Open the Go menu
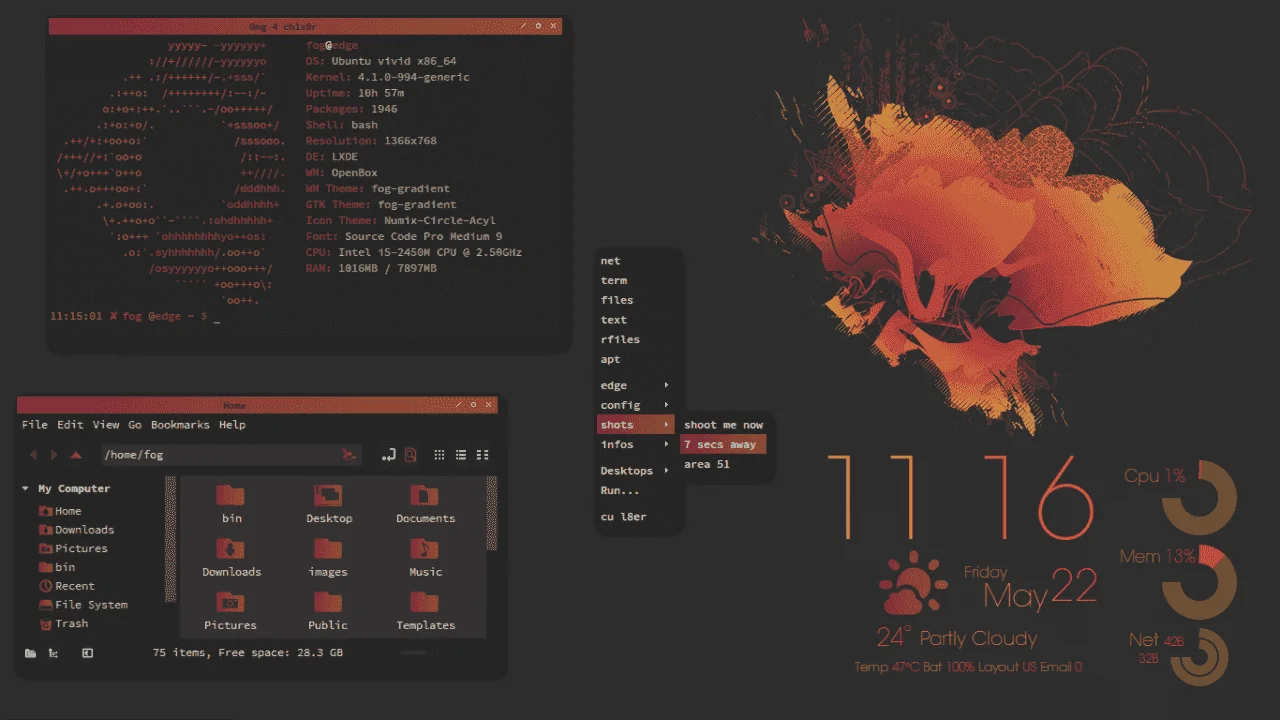This screenshot has height=720, width=1280. tap(135, 425)
